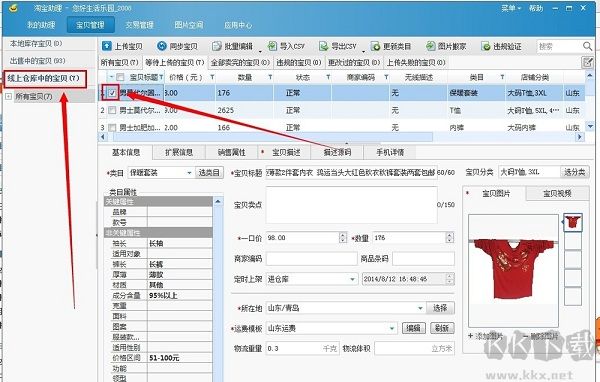Open 帮助 in the title bar
600x382 pixels.
(x=536, y=8)
